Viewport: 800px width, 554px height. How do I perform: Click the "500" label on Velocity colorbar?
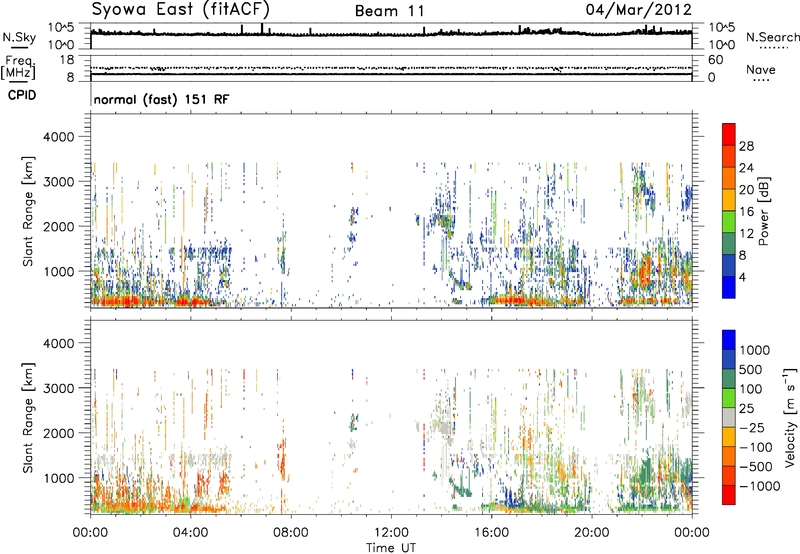[750, 369]
